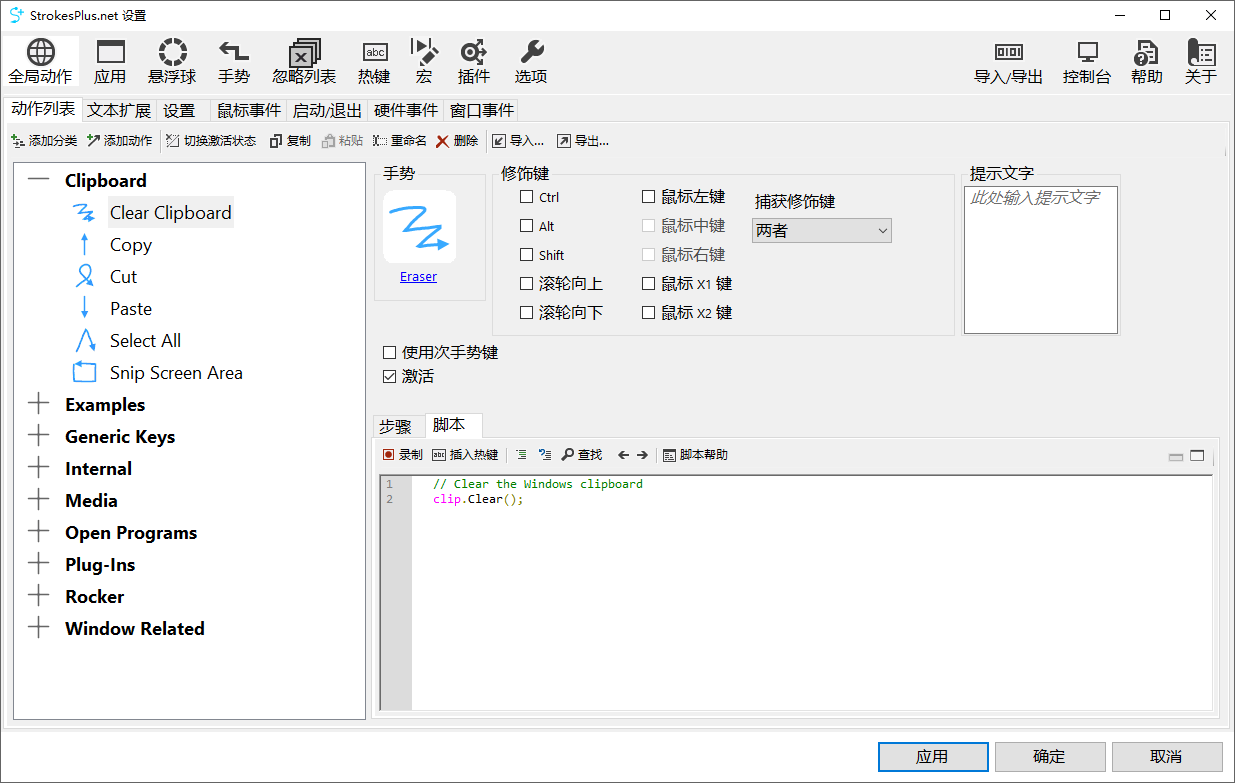
Task: Open the 关于 about section
Action: pos(1201,62)
